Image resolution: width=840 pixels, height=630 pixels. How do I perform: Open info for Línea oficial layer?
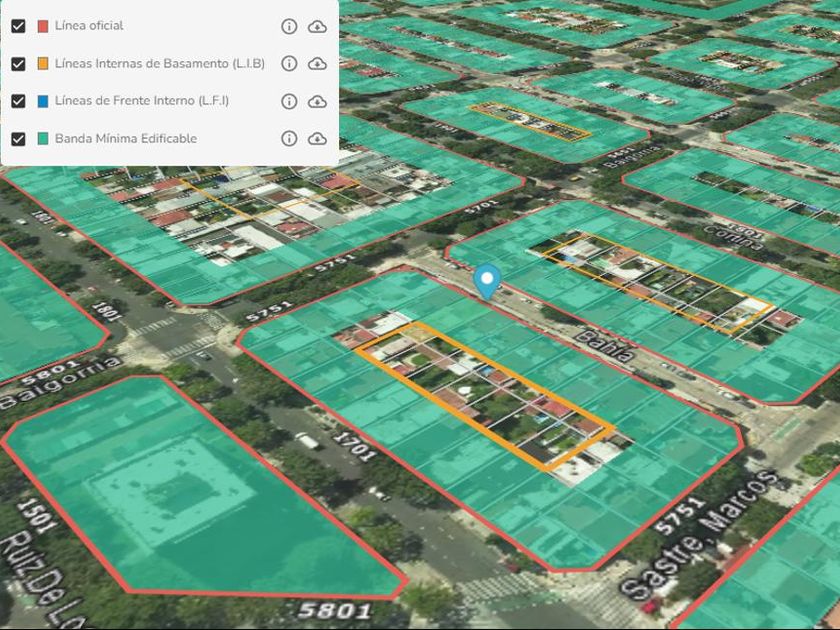[x=289, y=26]
